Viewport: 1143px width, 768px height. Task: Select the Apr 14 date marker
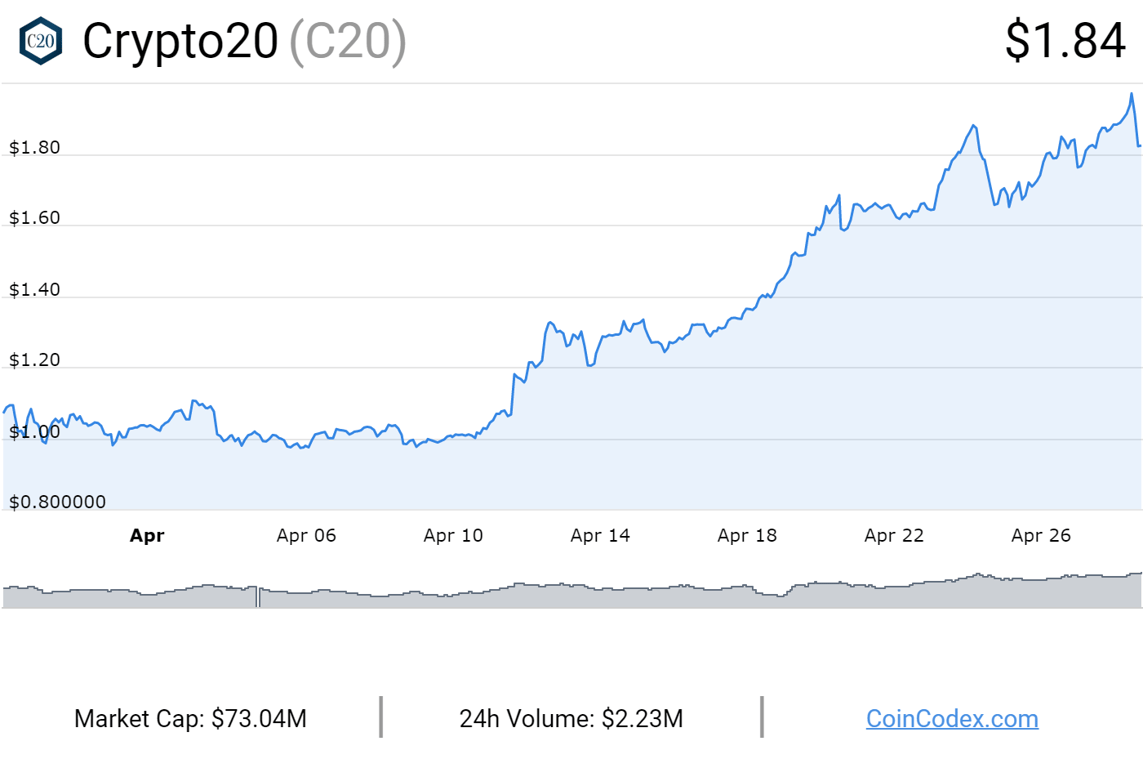click(600, 535)
